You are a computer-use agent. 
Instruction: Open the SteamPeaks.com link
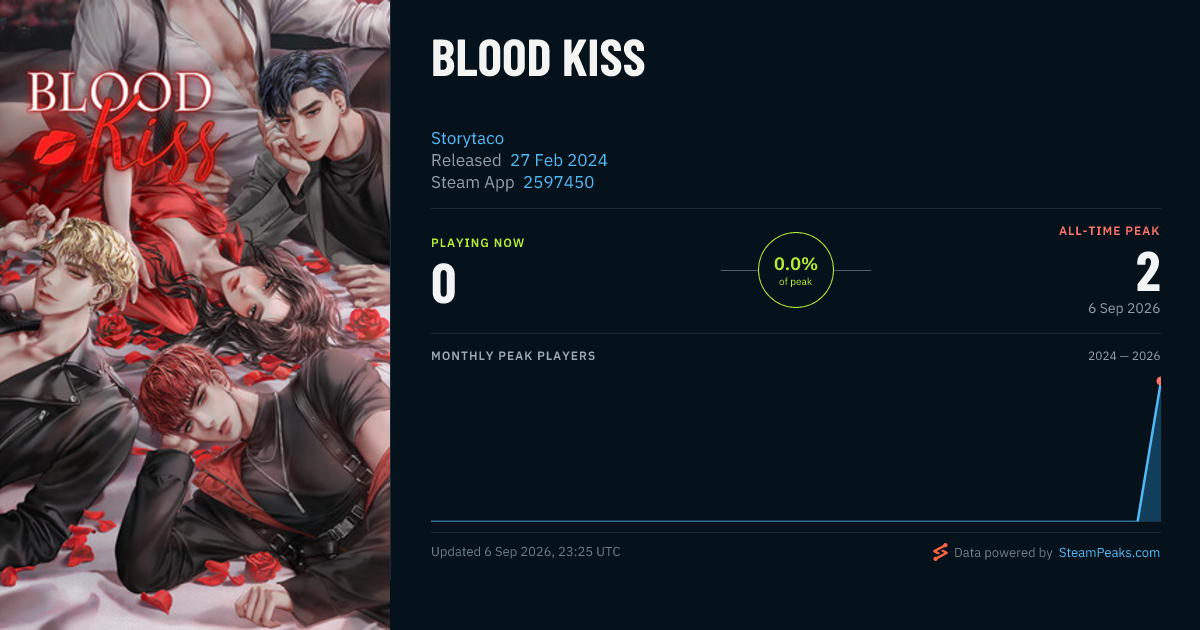click(1109, 552)
